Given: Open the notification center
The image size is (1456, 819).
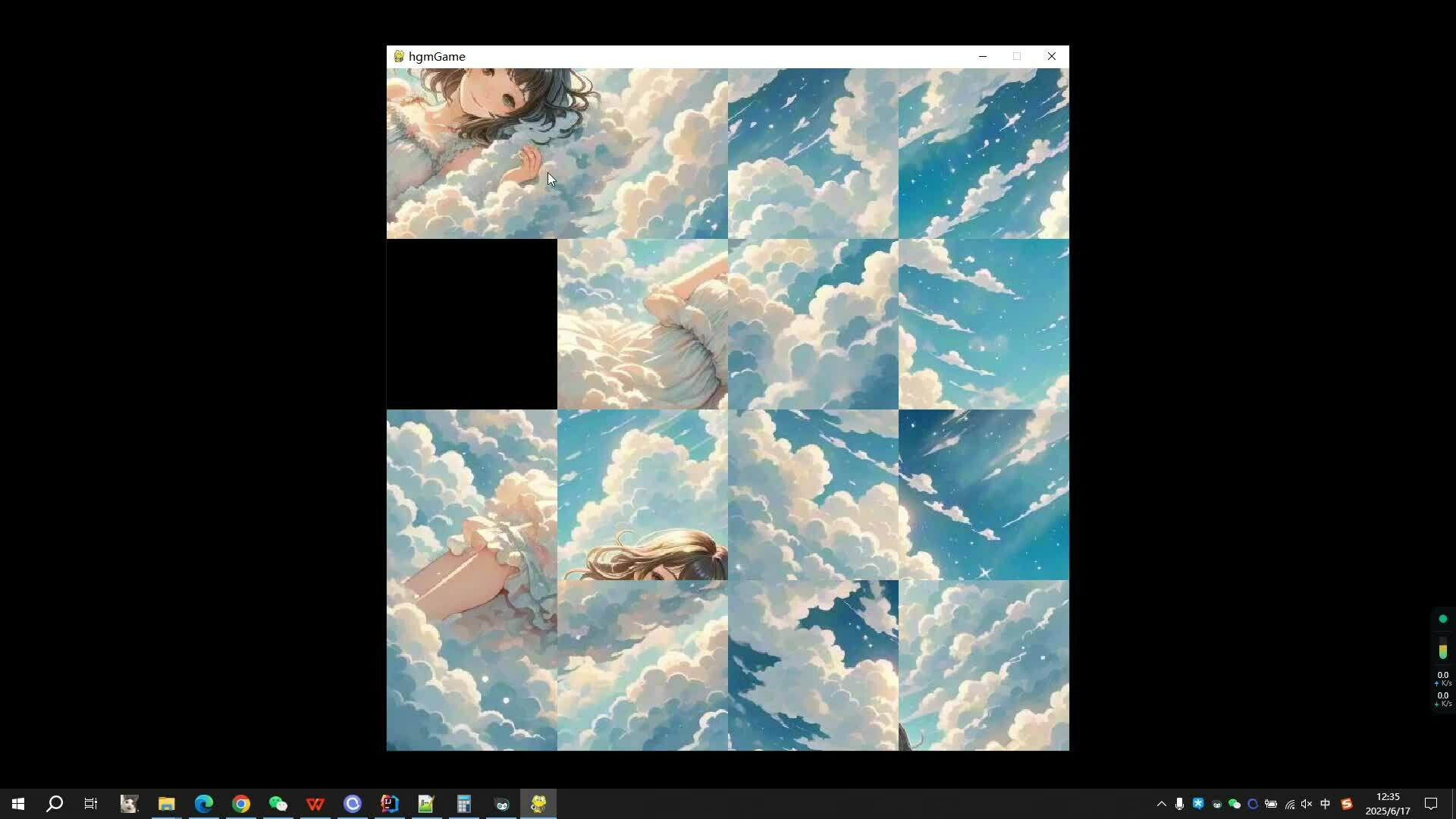Looking at the screenshot, I should [x=1431, y=804].
